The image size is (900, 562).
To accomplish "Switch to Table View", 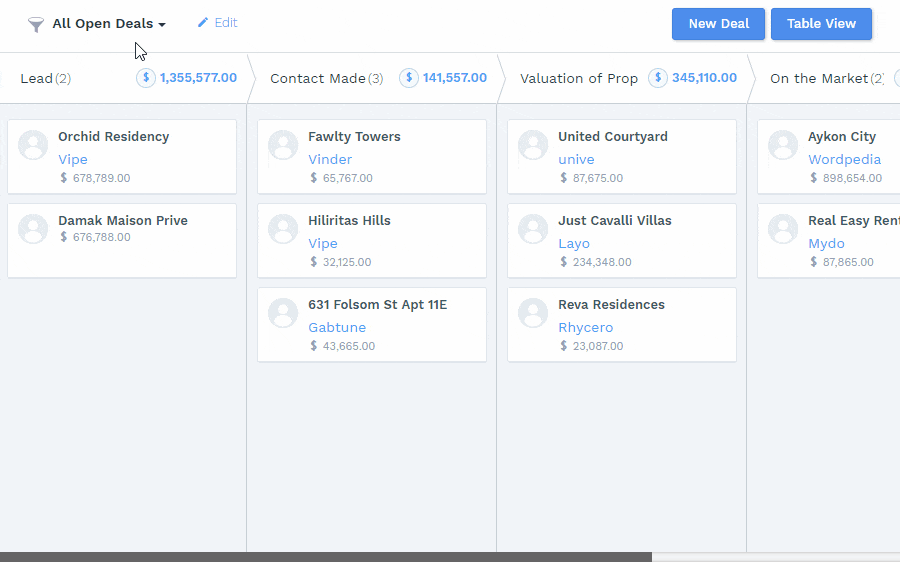I will click(821, 24).
